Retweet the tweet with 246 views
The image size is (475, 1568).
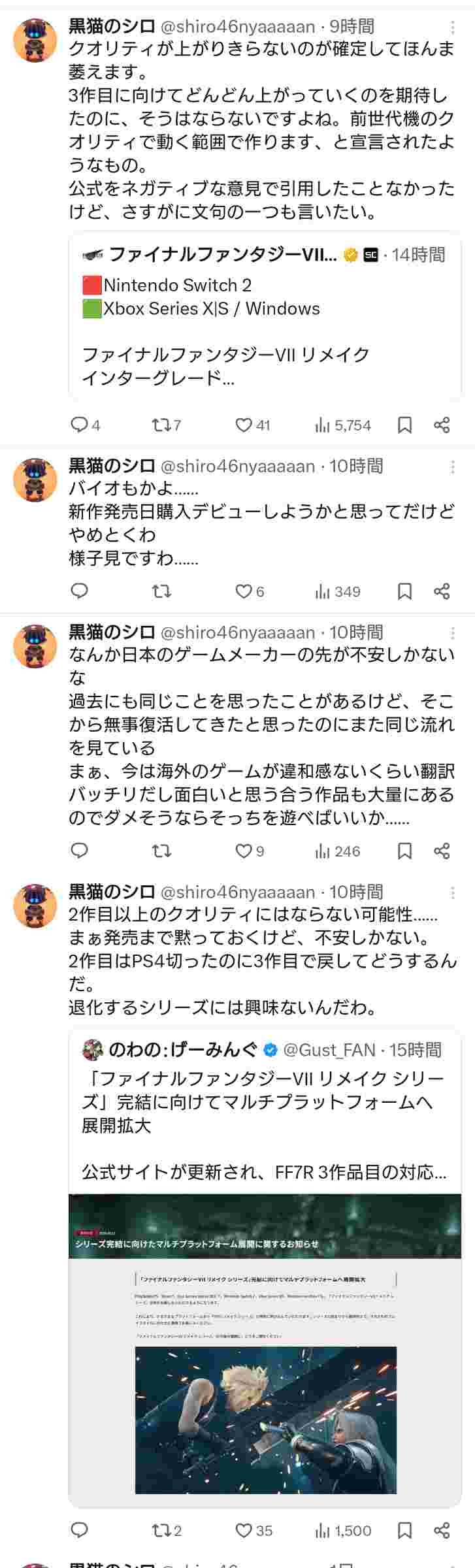coord(161,851)
